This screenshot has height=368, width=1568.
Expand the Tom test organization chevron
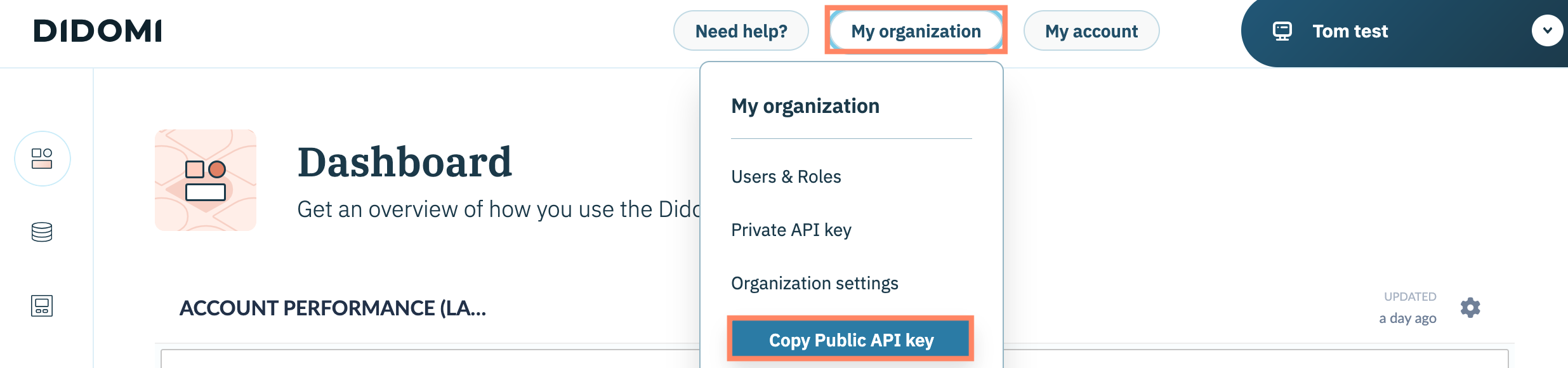1547,30
